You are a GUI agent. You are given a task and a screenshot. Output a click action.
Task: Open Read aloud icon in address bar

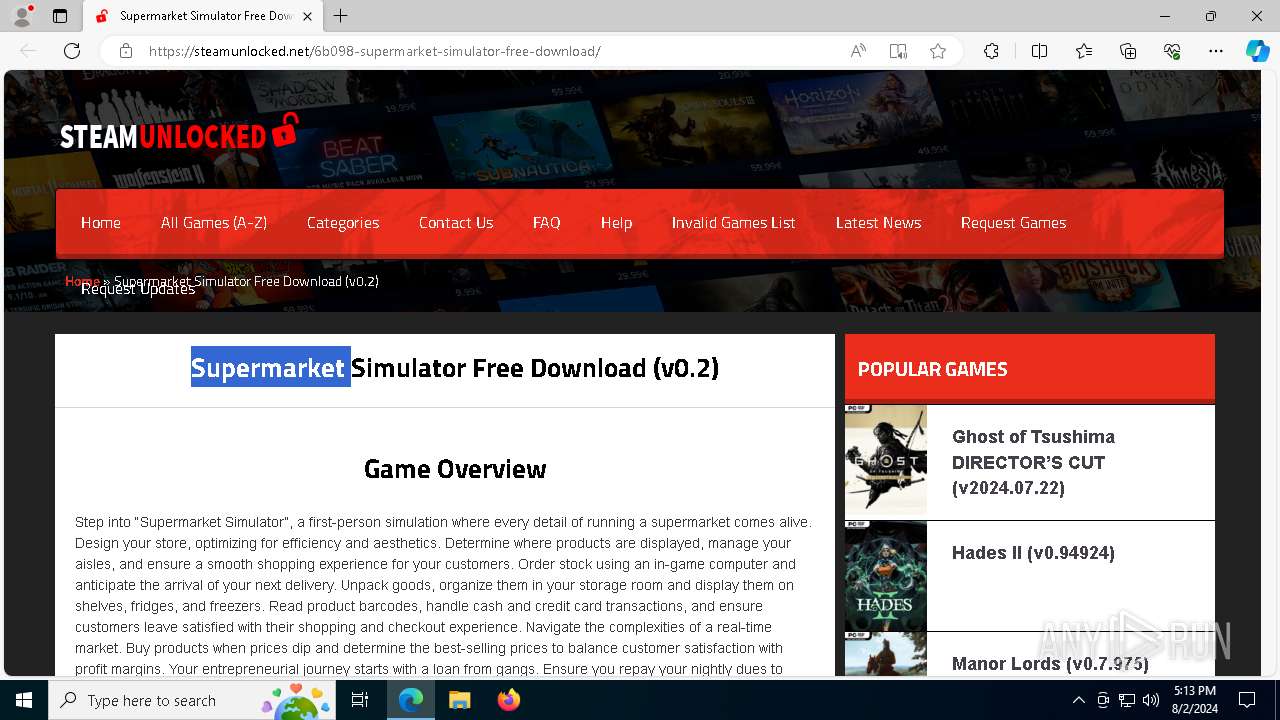[858, 51]
